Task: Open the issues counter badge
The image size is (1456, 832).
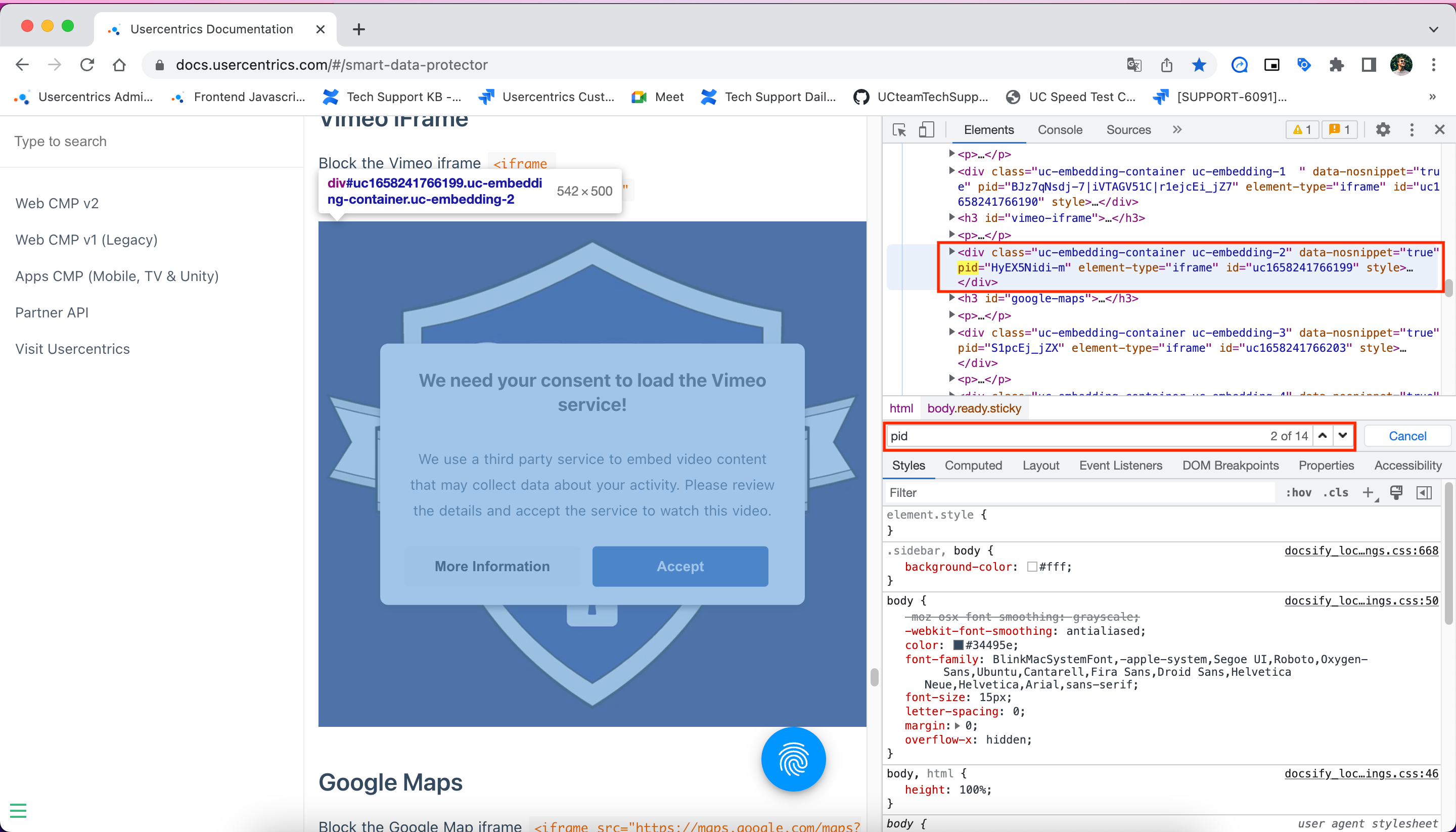Action: [x=1339, y=130]
